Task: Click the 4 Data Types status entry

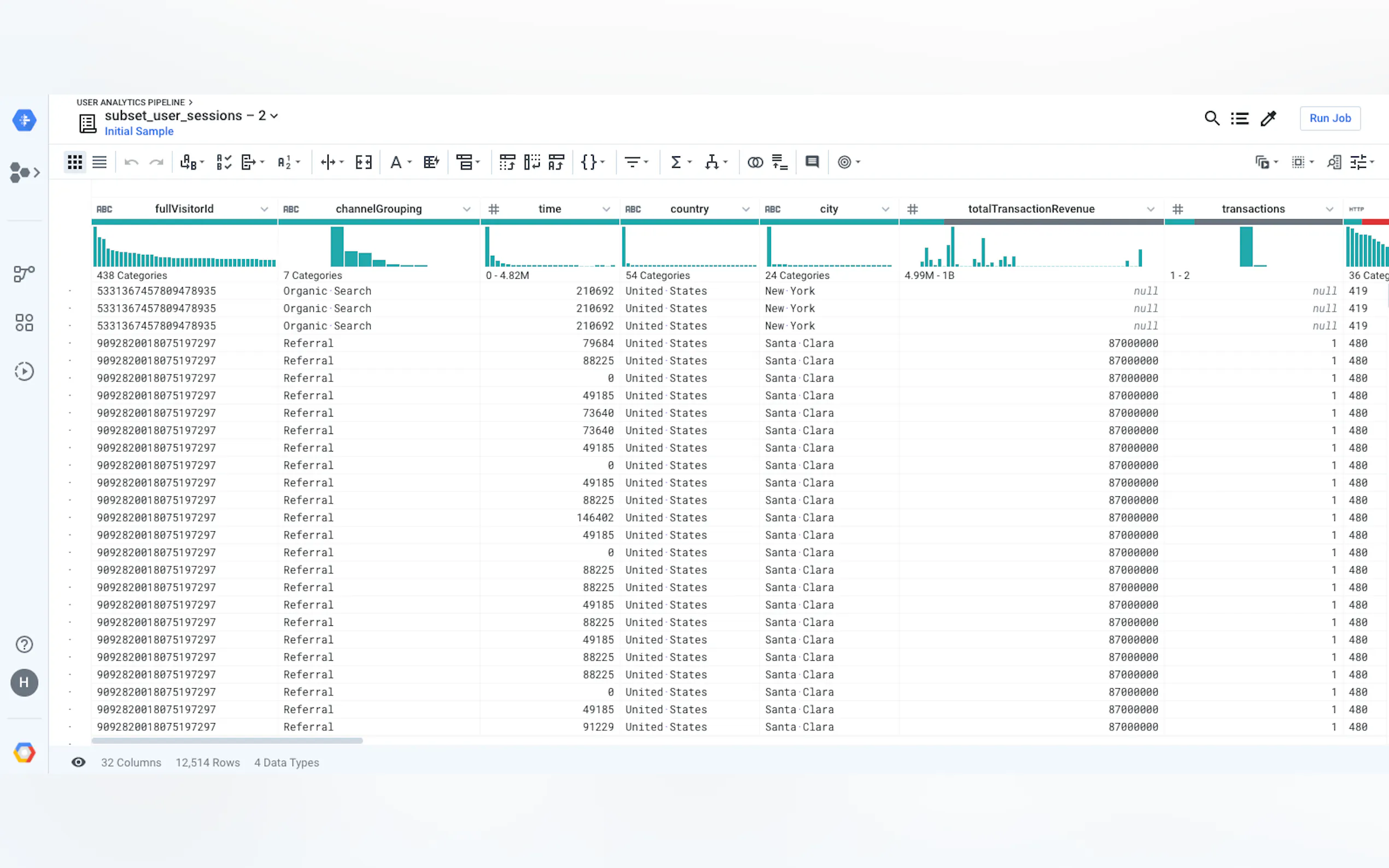Action: [x=287, y=763]
